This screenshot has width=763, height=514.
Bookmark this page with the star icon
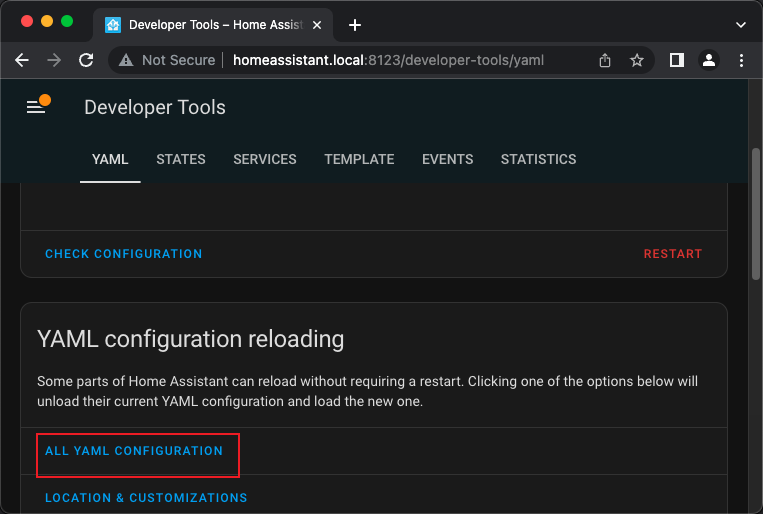pos(636,60)
